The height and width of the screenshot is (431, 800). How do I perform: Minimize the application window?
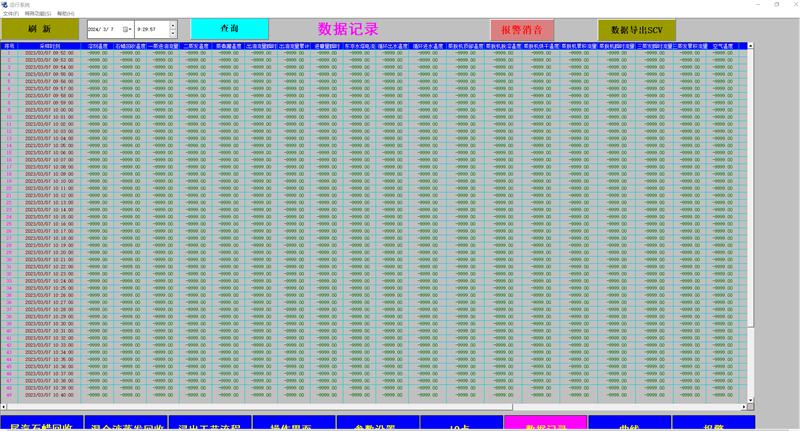[758, 4]
